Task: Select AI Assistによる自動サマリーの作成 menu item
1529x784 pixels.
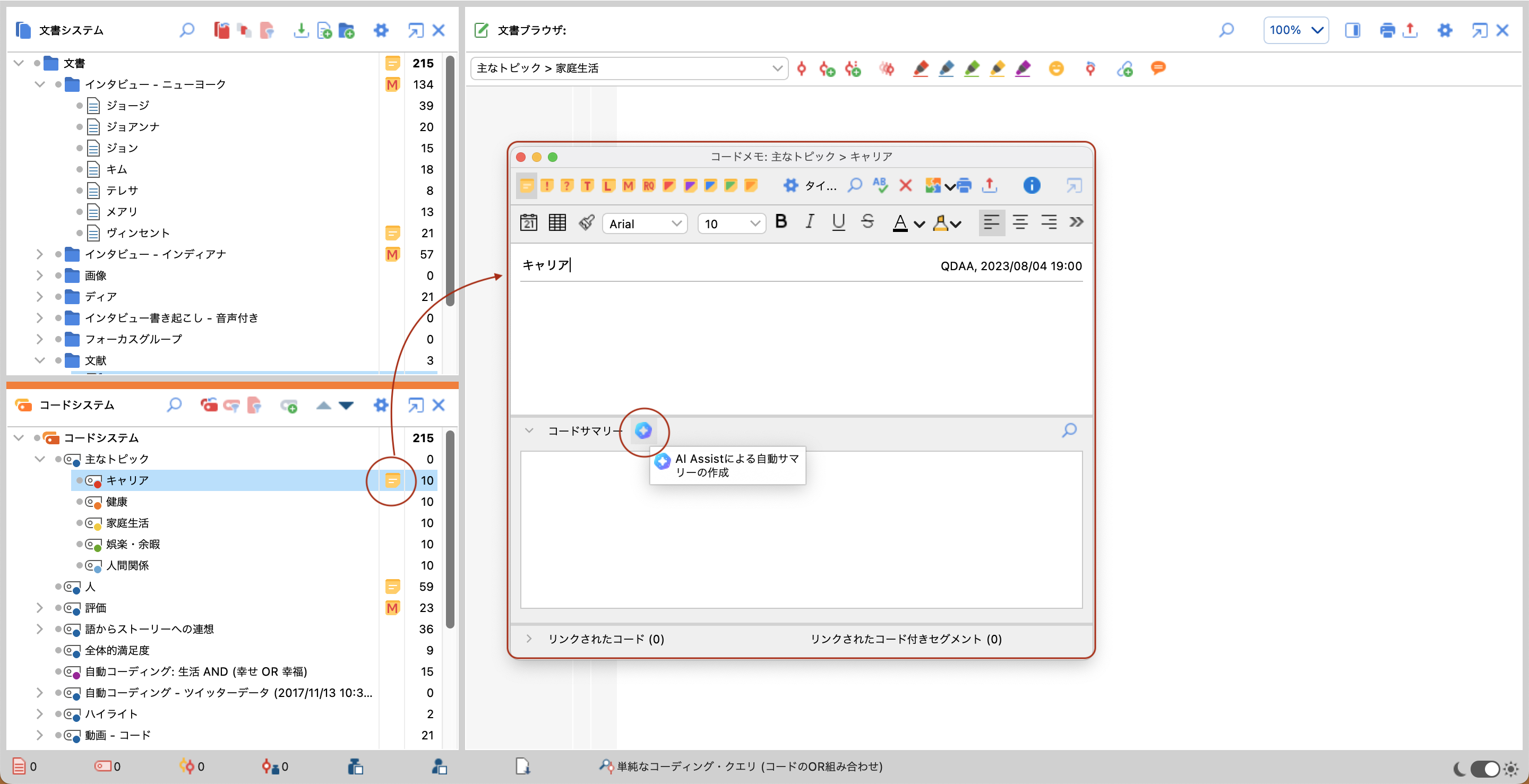Action: click(728, 466)
